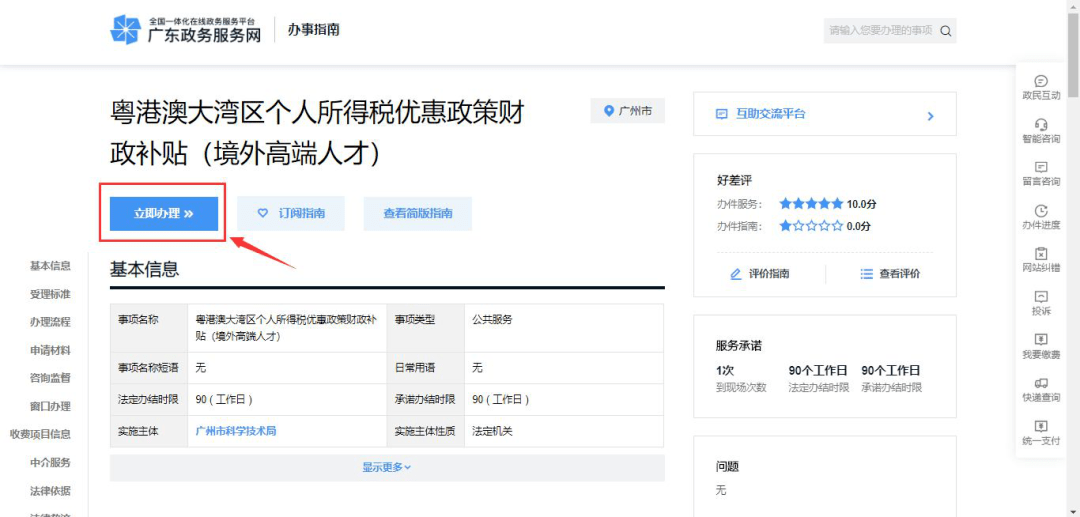Open the 广州市 location selector

point(627,111)
